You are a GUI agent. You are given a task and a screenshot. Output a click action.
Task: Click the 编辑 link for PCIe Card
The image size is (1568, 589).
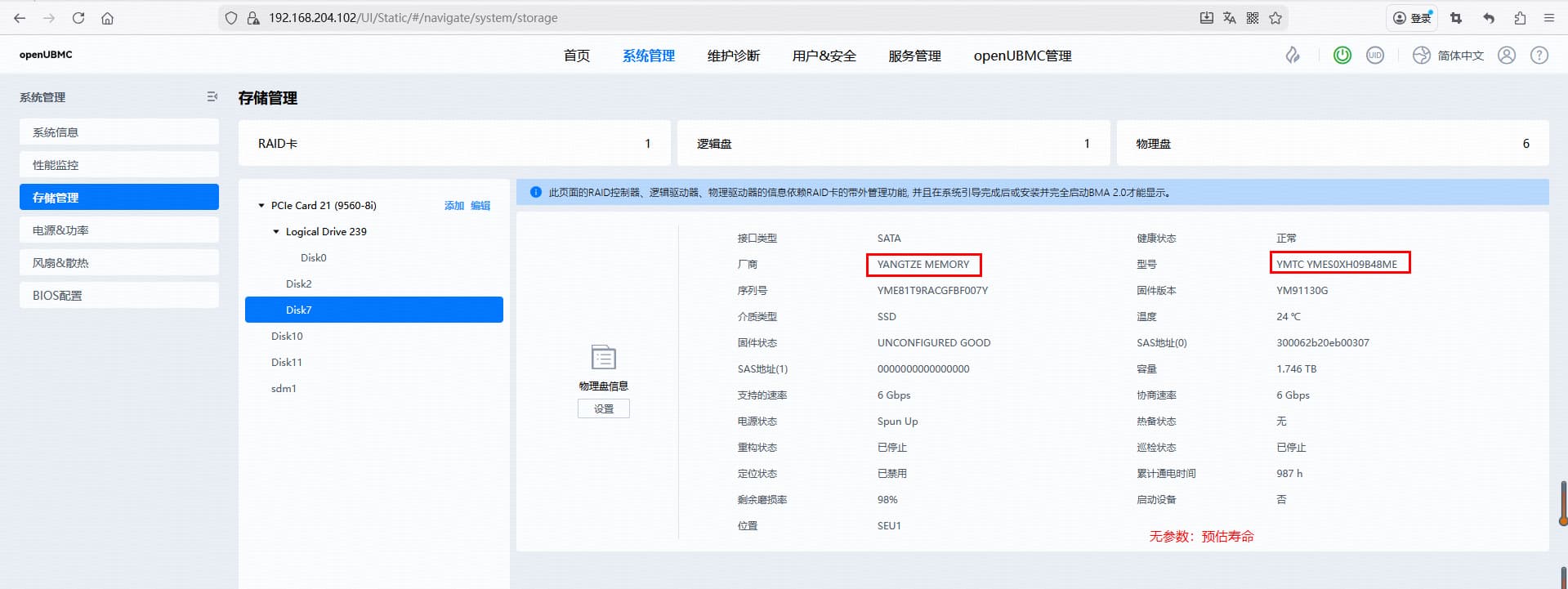[480, 206]
